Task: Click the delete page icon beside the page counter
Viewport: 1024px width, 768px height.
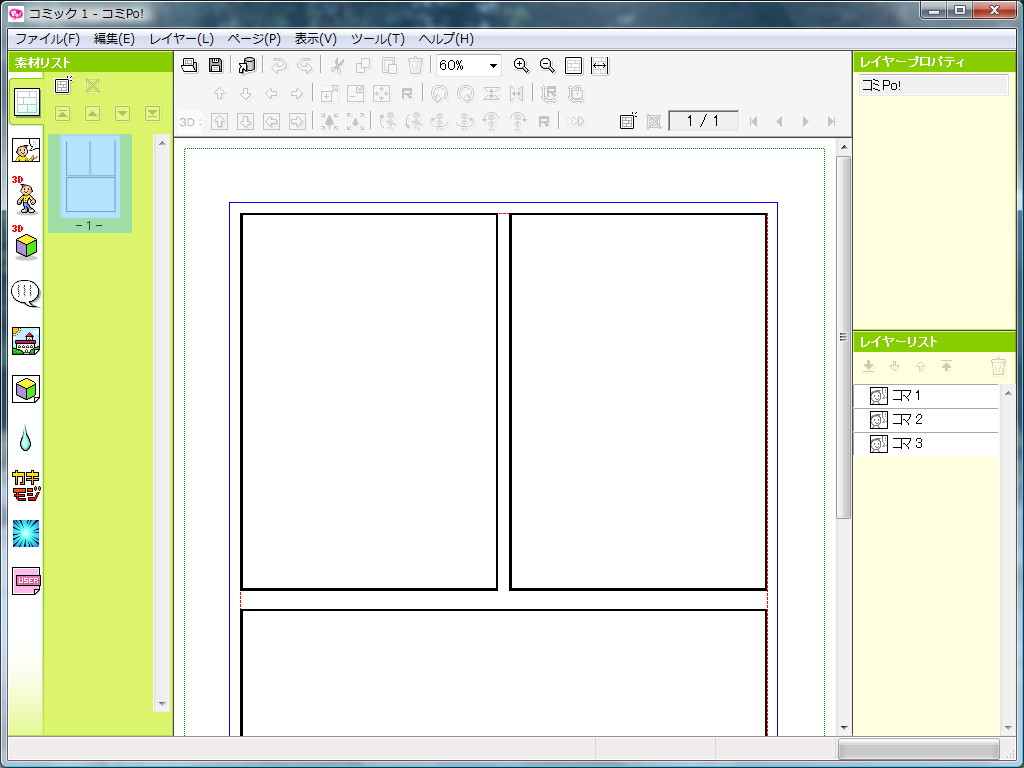Action: pyautogui.click(x=654, y=121)
